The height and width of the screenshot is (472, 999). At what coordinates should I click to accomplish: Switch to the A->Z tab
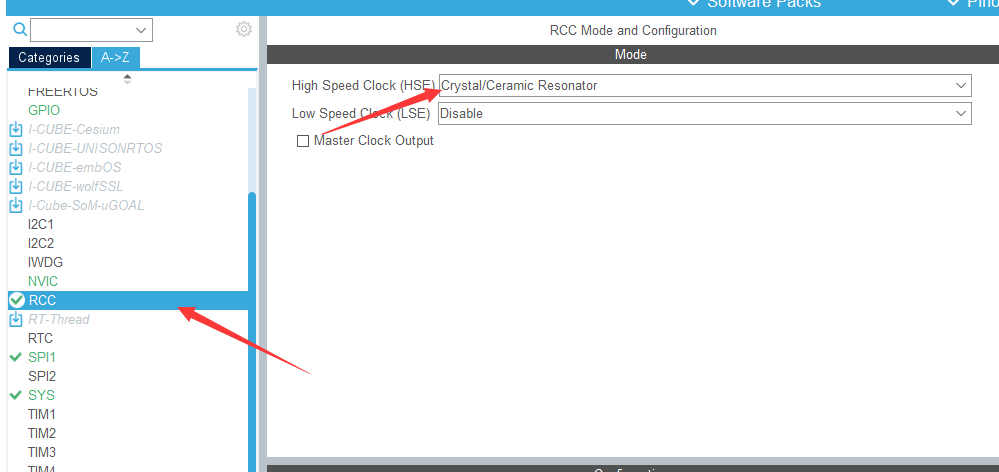tap(115, 57)
